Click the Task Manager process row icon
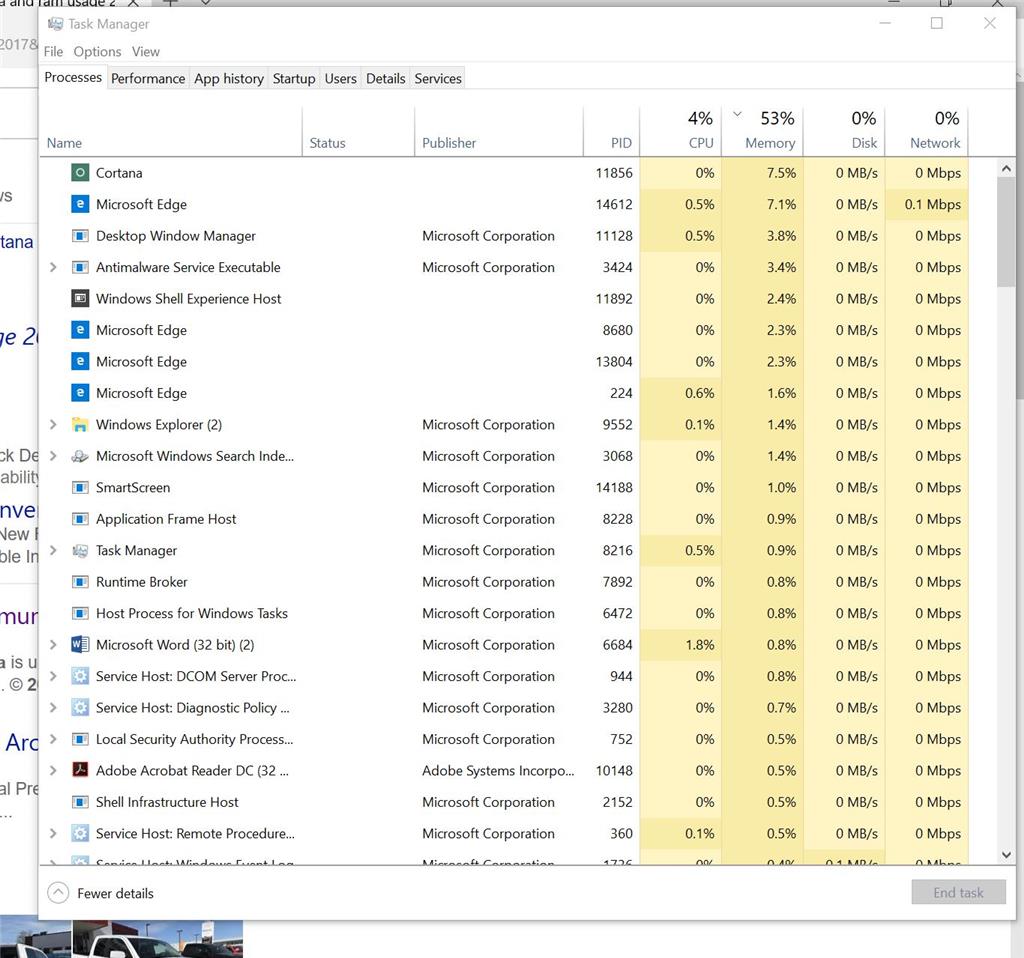The height and width of the screenshot is (958, 1024). [x=80, y=551]
